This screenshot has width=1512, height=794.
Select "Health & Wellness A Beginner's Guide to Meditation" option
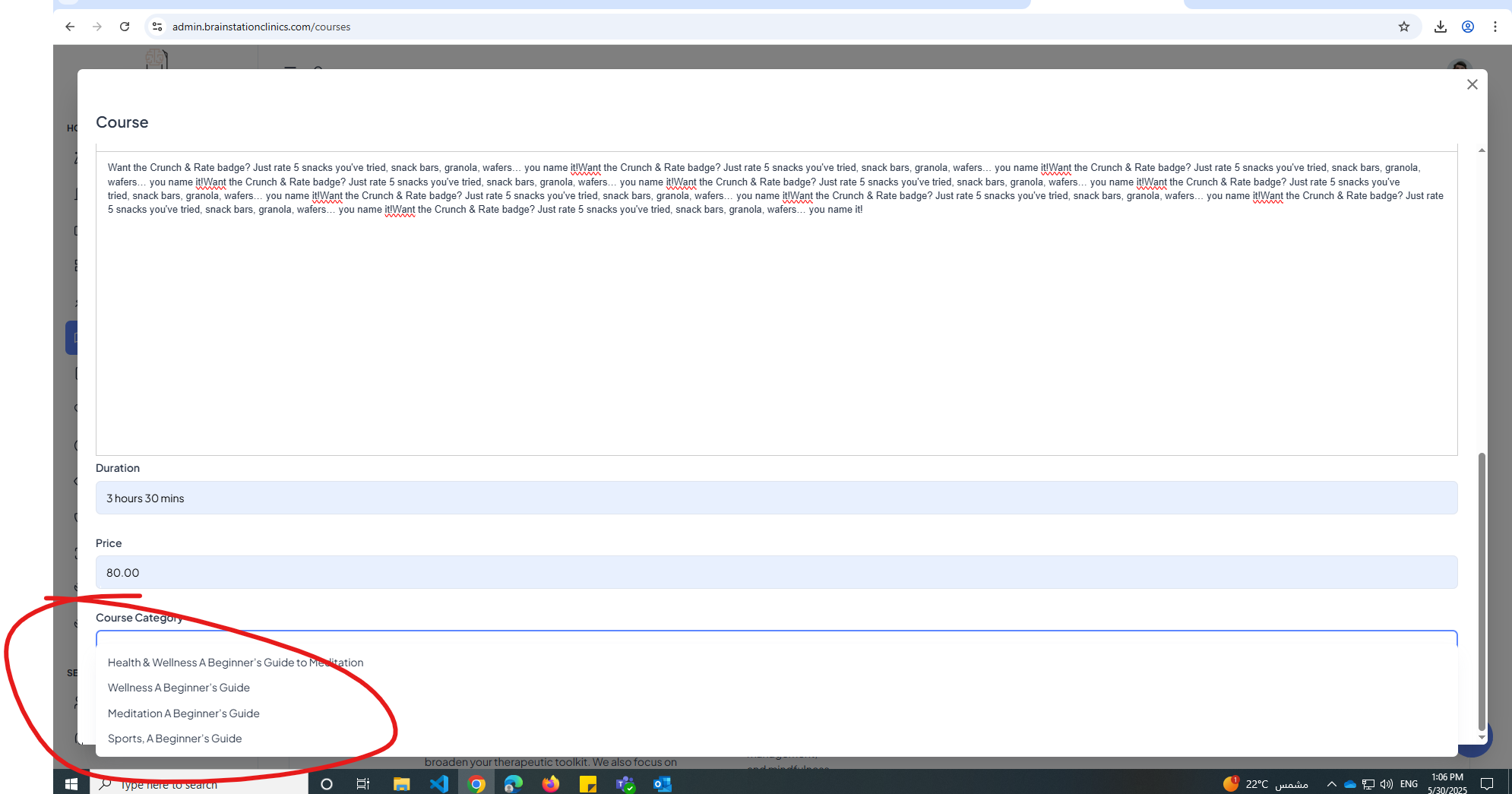click(x=236, y=663)
